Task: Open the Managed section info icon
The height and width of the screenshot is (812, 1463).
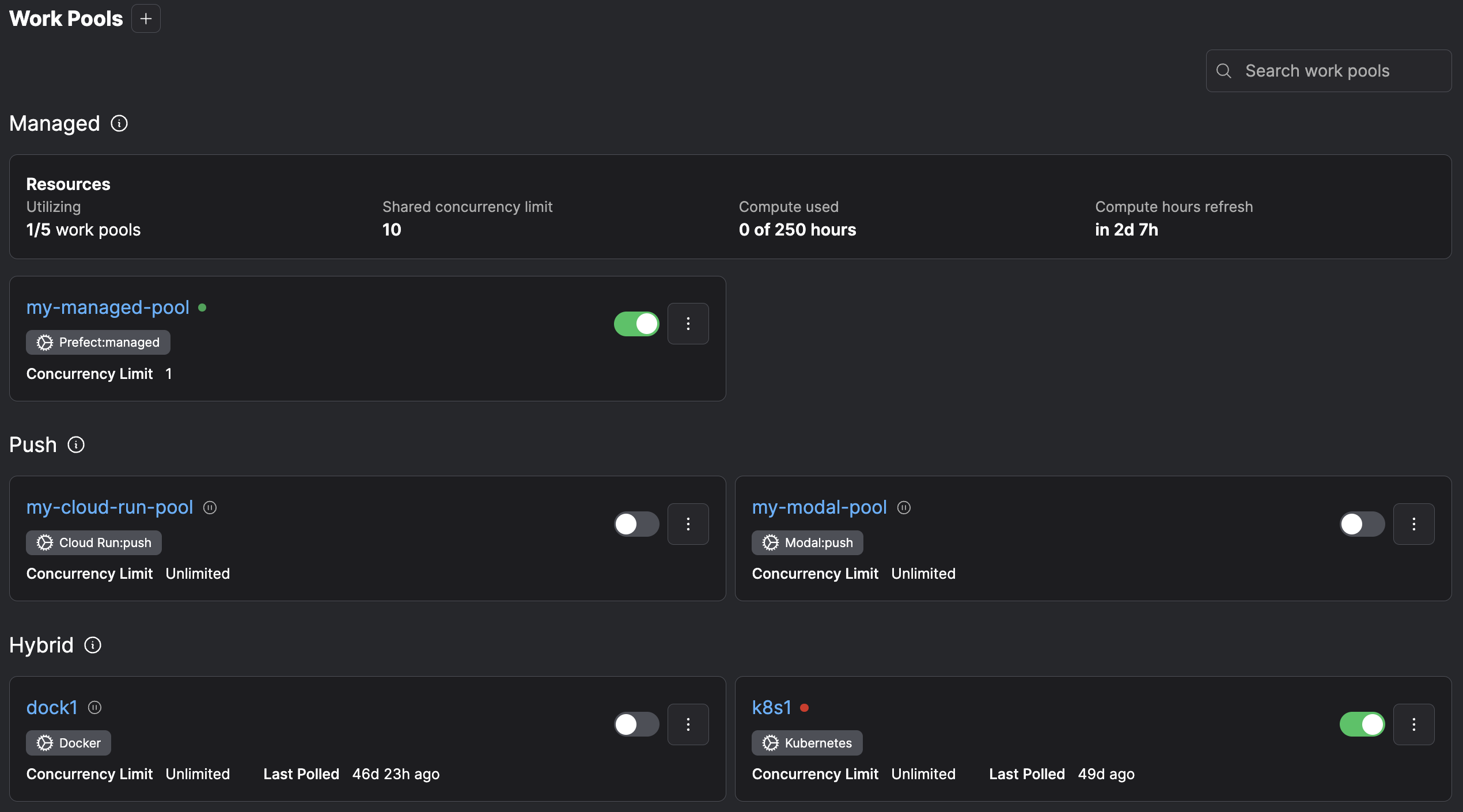Action: pos(119,123)
